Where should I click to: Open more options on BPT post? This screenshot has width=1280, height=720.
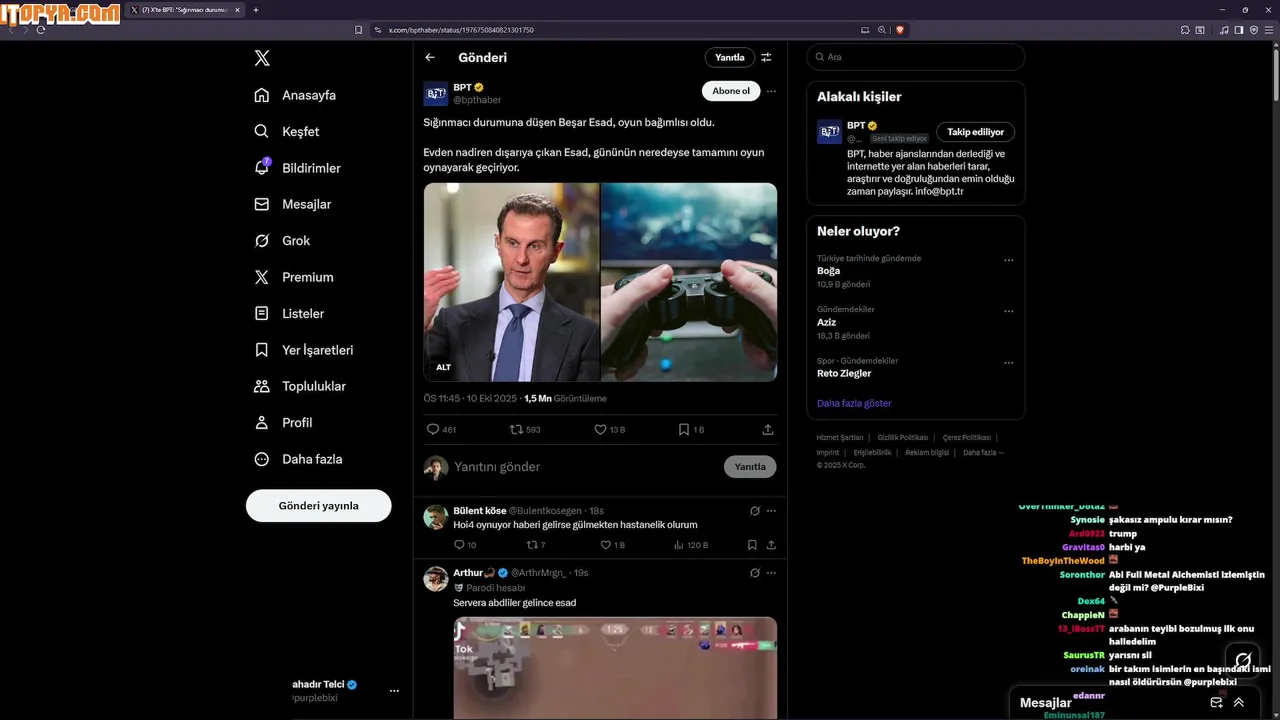coord(771,91)
